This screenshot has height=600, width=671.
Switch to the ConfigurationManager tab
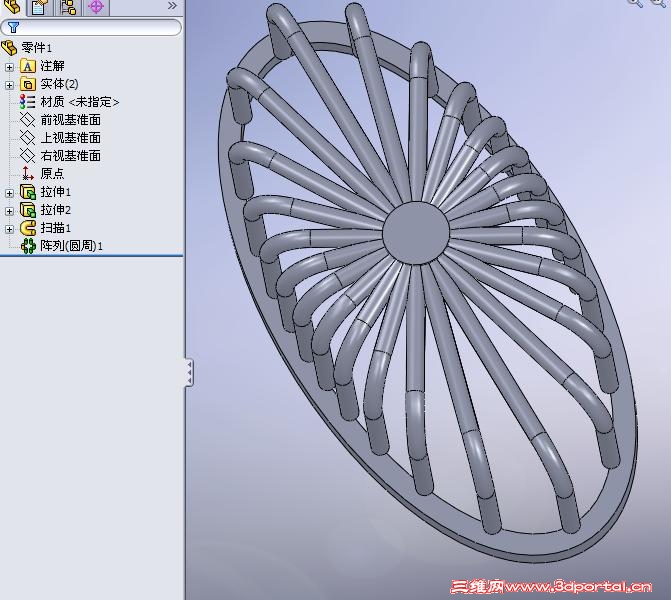click(68, 7)
